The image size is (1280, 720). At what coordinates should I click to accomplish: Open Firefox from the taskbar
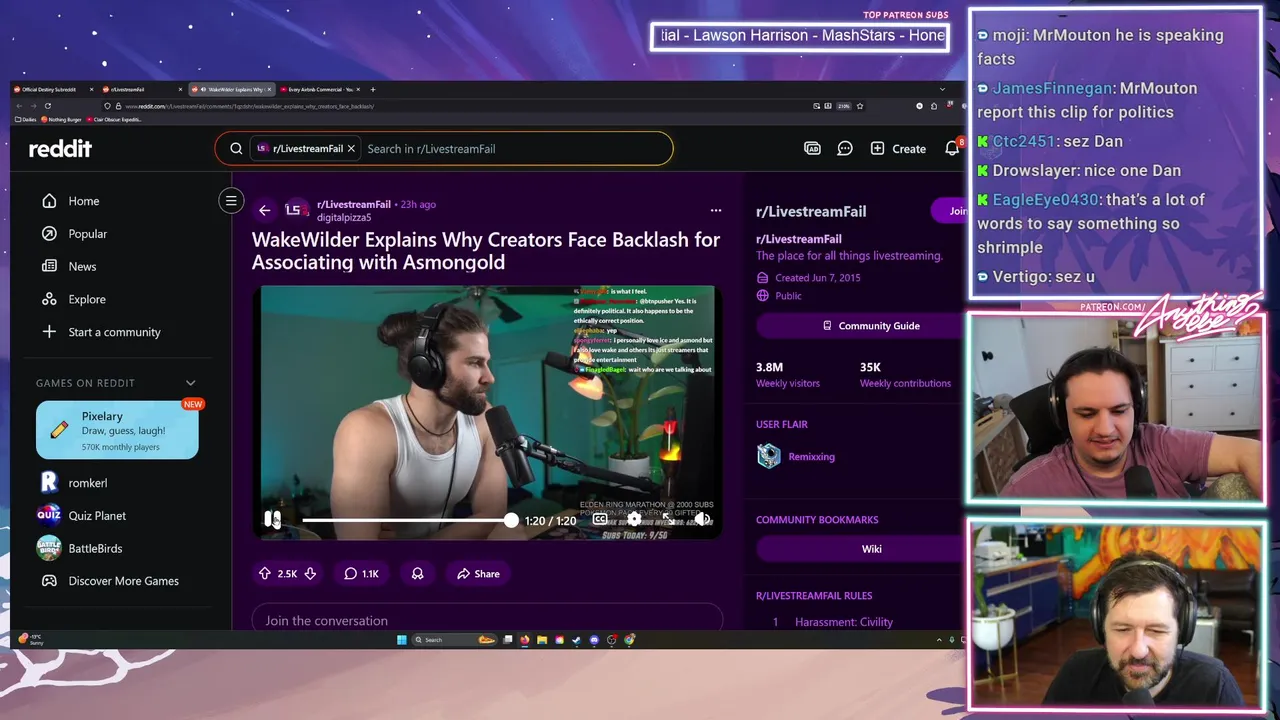tap(525, 640)
